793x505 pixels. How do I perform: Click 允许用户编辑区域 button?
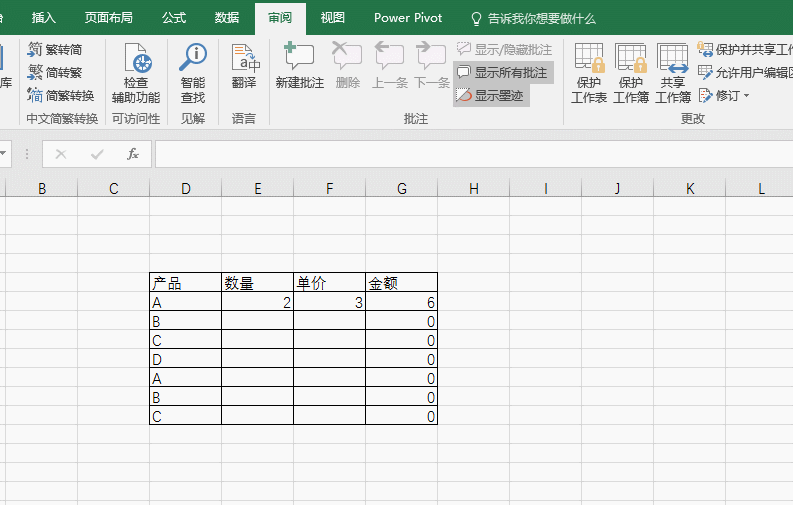tap(745, 73)
